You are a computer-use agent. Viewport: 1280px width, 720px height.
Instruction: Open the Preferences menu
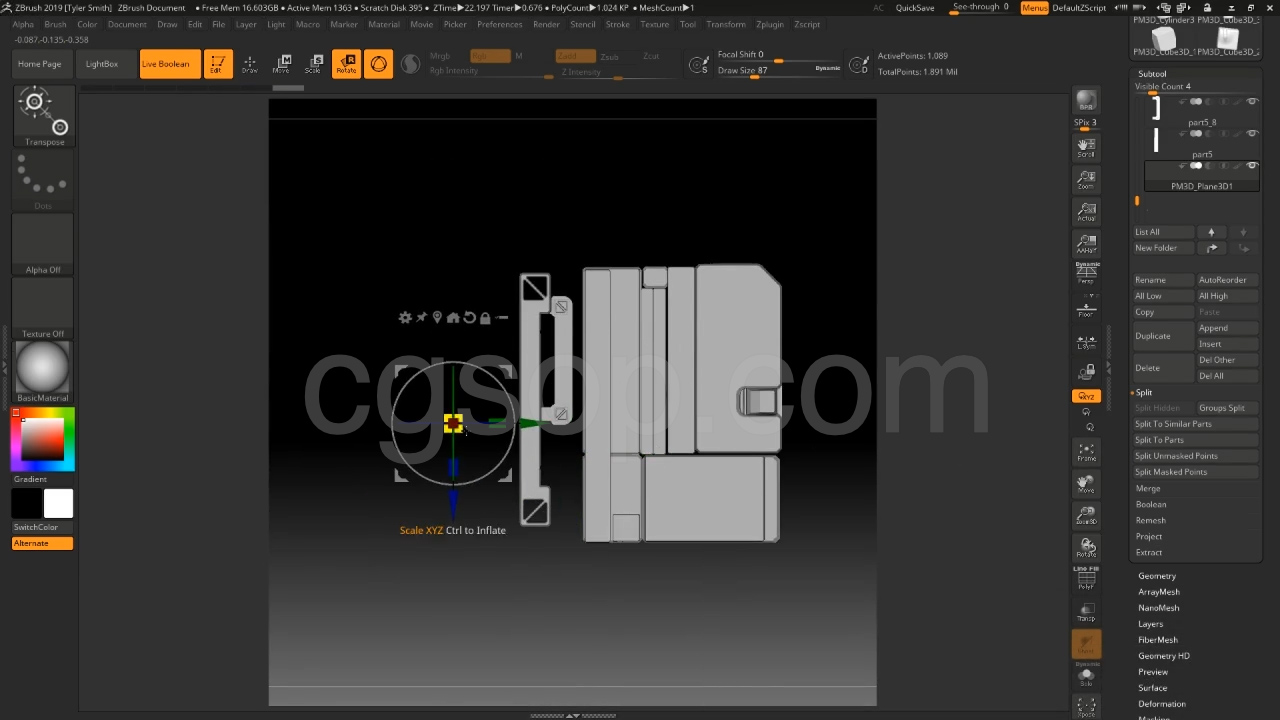(x=500, y=24)
